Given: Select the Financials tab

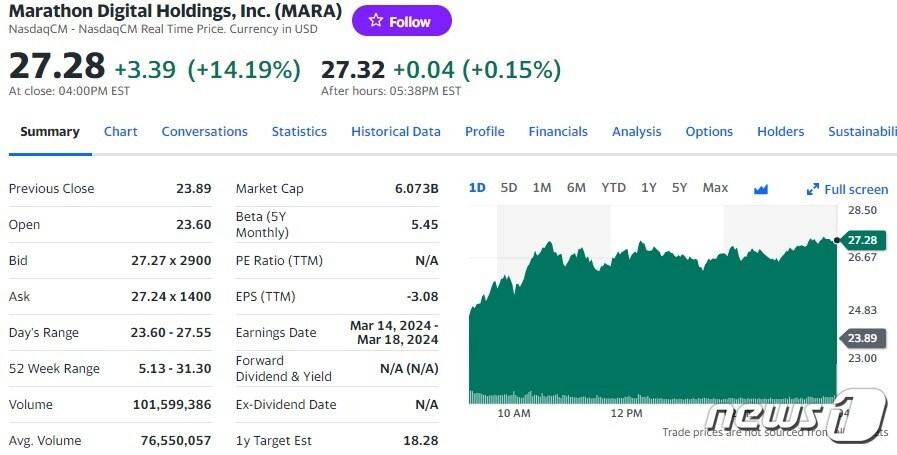Looking at the screenshot, I should point(558,131).
